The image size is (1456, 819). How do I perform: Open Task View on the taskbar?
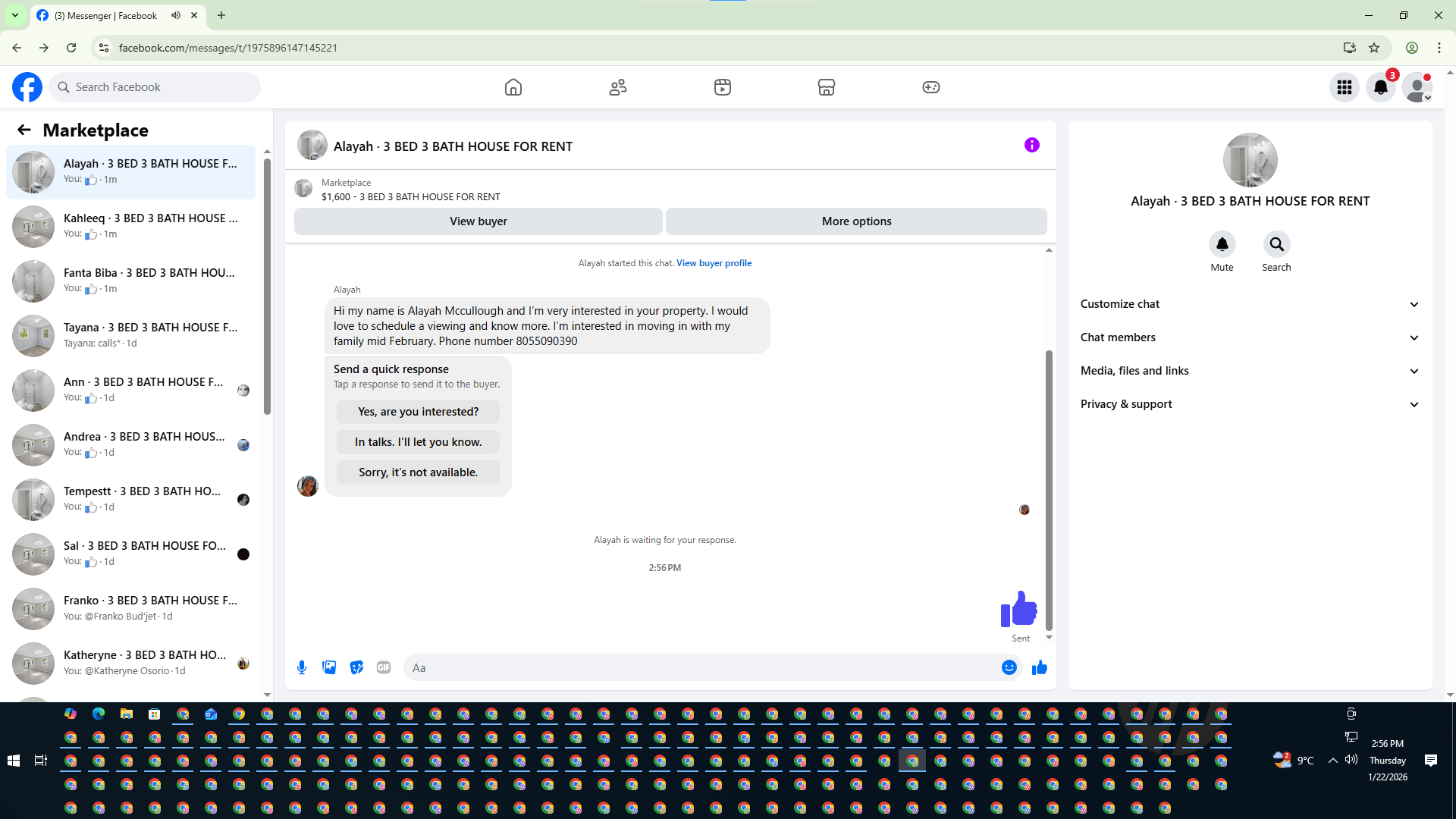41,761
